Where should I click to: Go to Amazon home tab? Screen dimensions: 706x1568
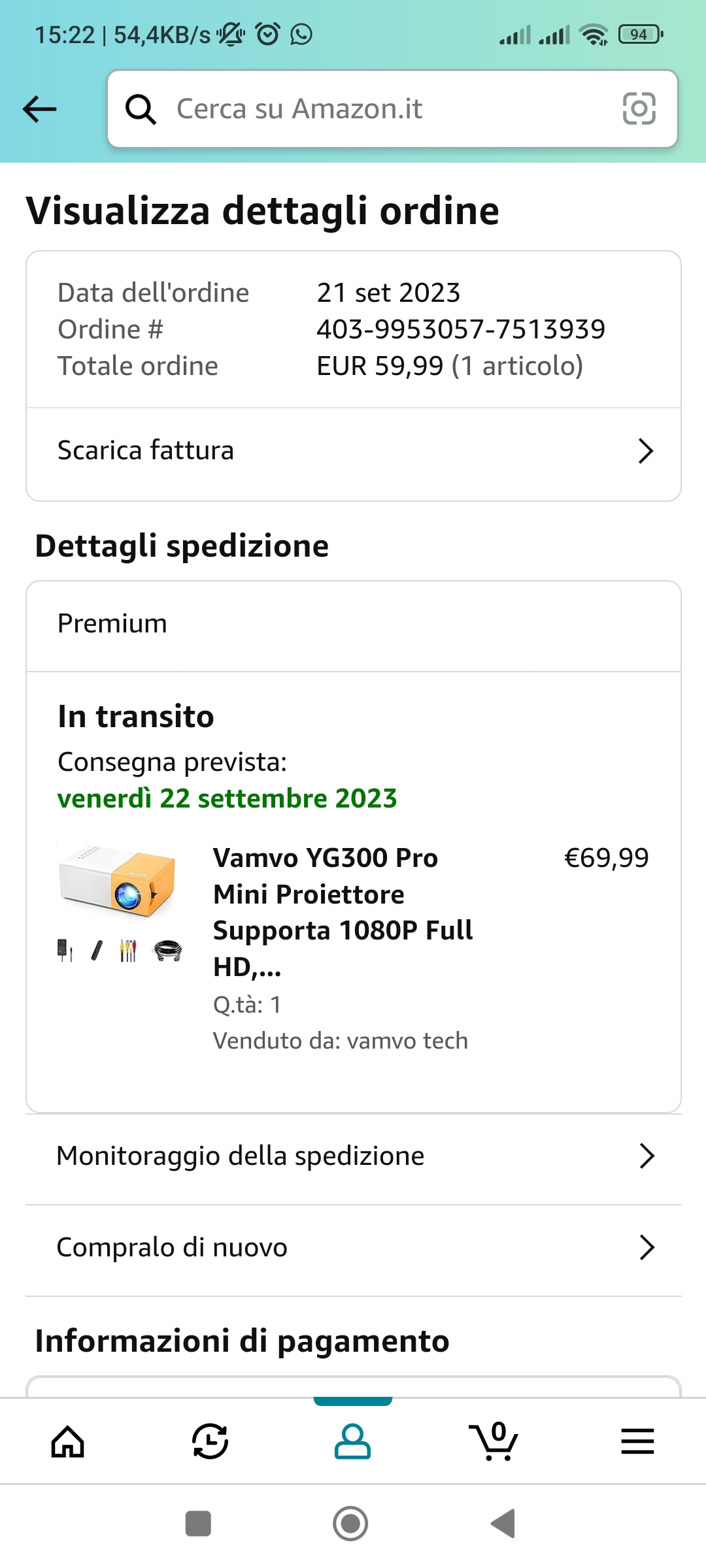[x=68, y=1441]
